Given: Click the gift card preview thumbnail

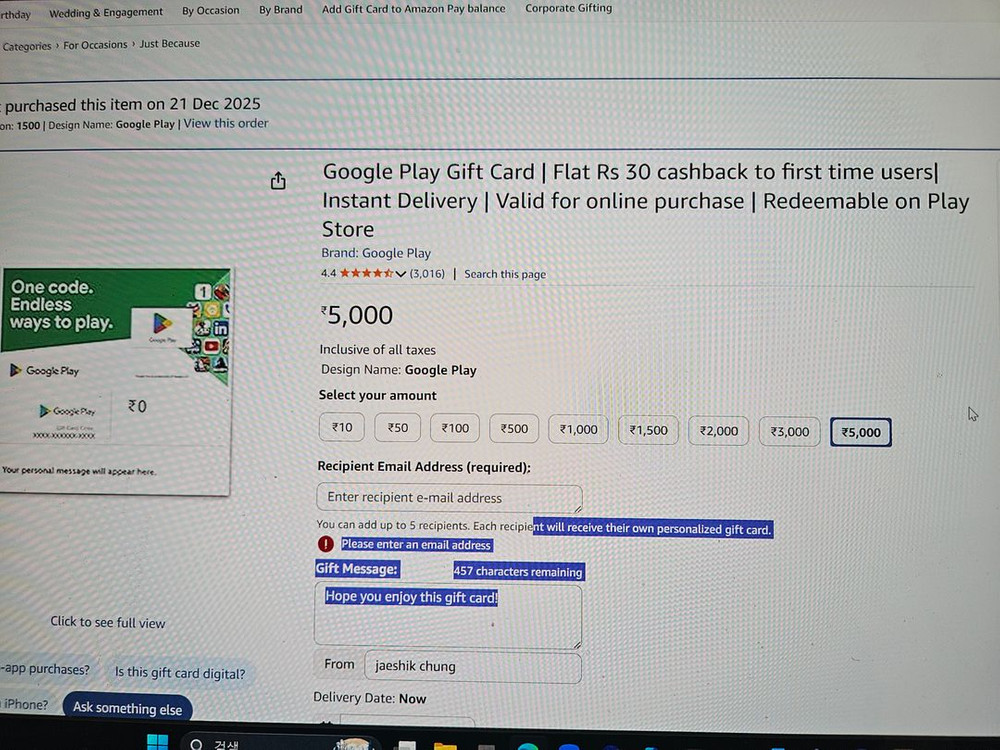Looking at the screenshot, I should (115, 381).
